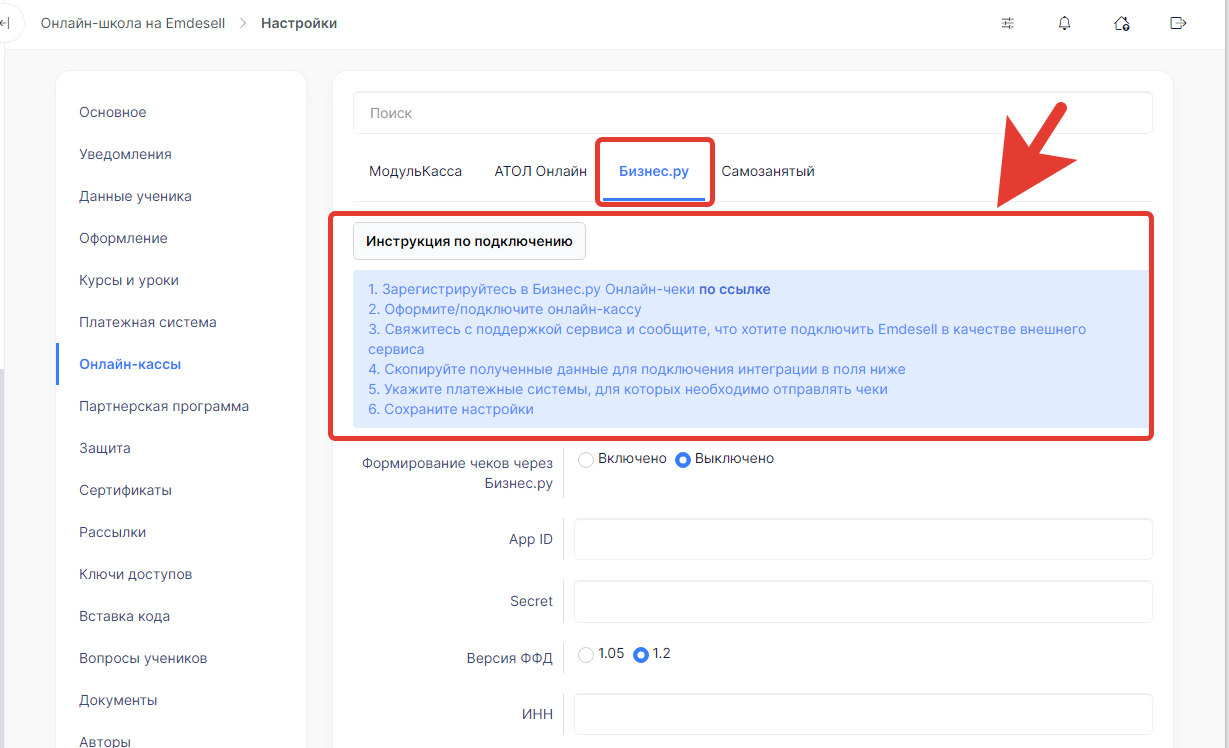The image size is (1229, 748).
Task: Select Онлайн-кассы in the sidebar
Action: [130, 364]
